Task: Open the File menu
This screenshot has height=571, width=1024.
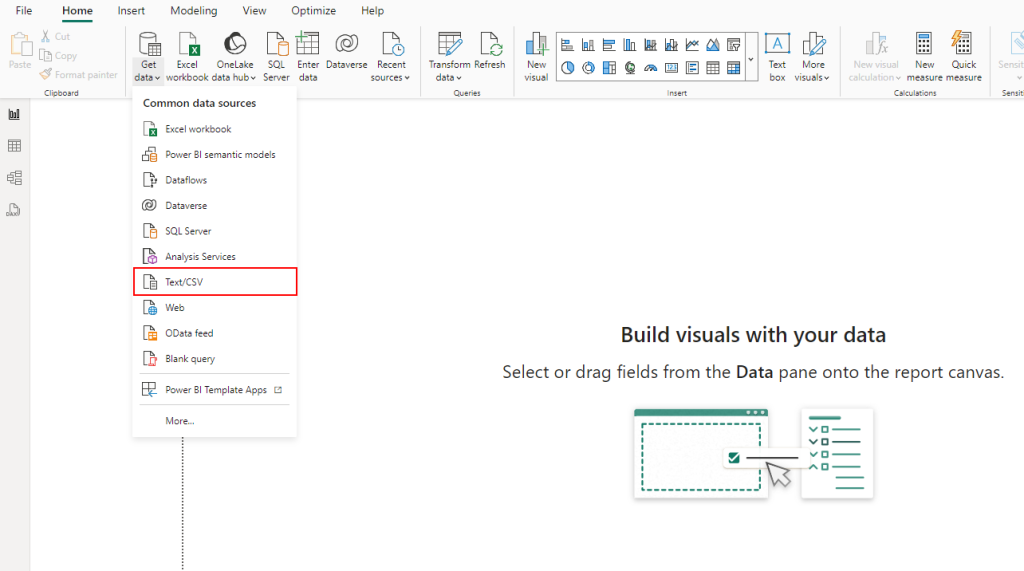Action: 24,10
